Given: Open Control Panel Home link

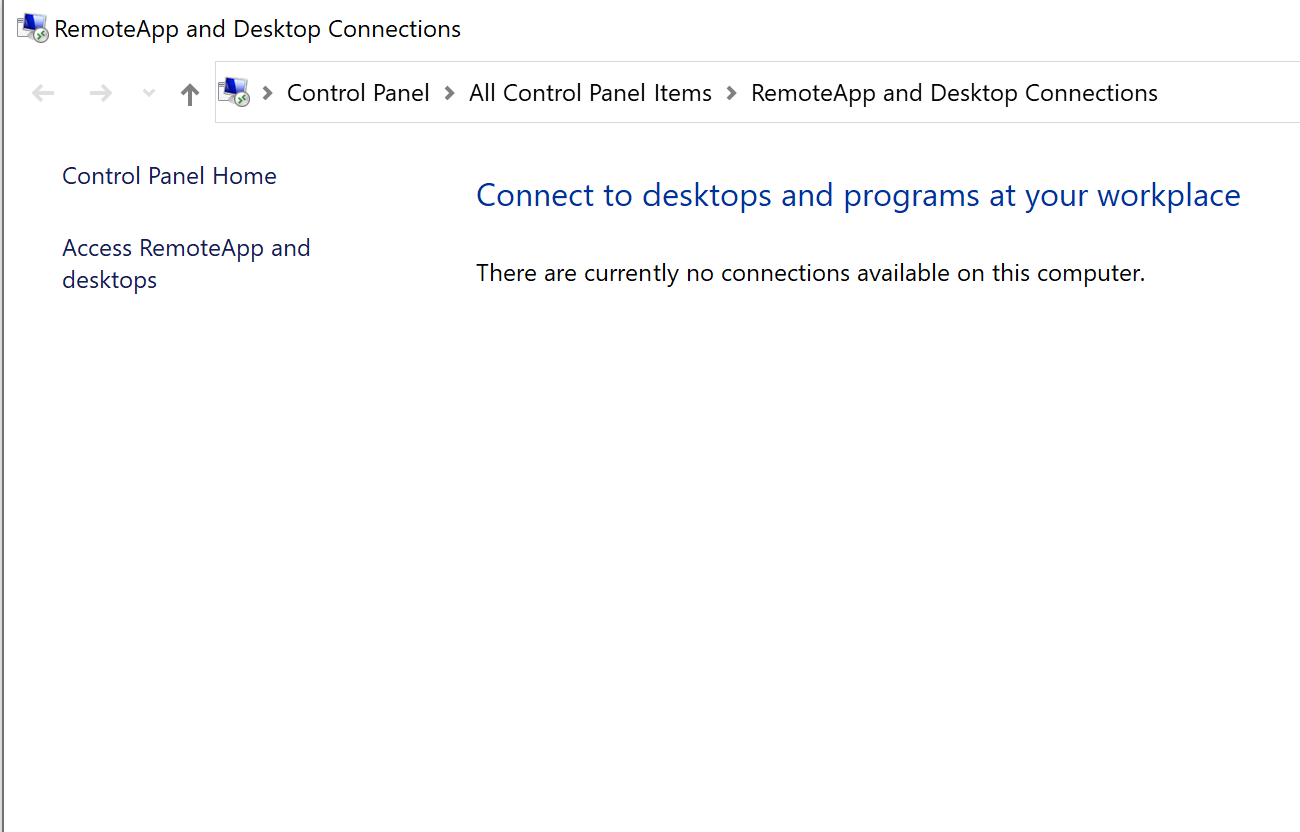Looking at the screenshot, I should click(x=169, y=176).
